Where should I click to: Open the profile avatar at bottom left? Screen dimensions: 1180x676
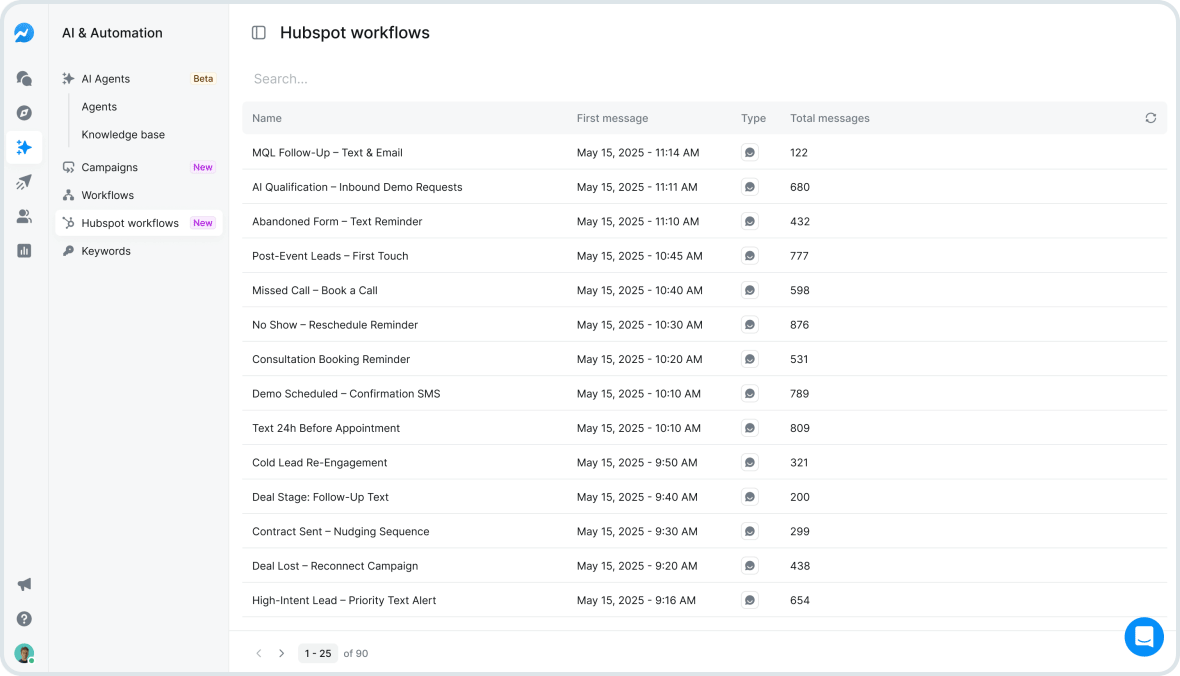pyautogui.click(x=24, y=653)
